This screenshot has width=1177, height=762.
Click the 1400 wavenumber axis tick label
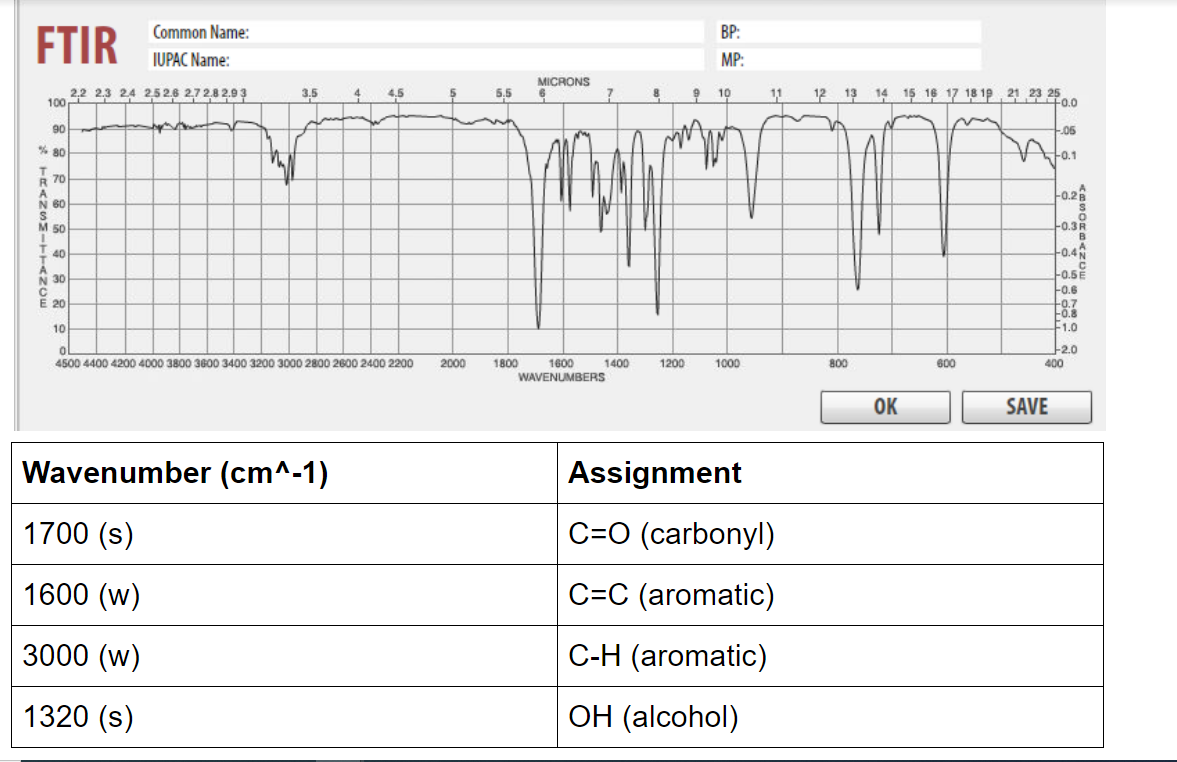click(x=616, y=363)
